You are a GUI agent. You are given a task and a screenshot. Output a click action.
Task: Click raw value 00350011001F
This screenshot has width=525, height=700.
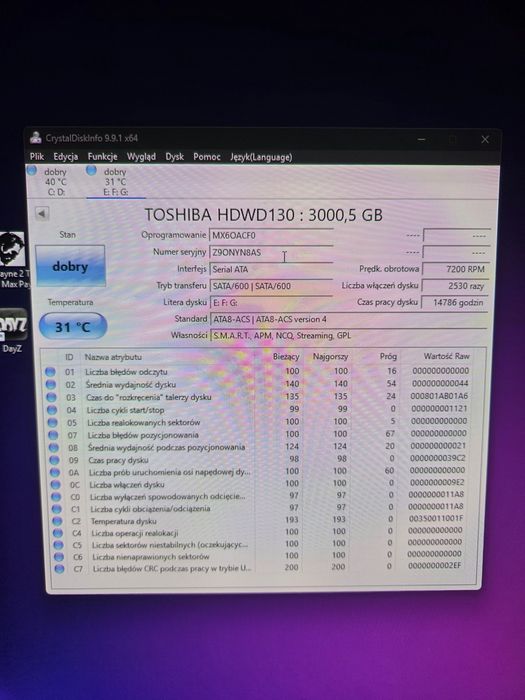tap(436, 519)
